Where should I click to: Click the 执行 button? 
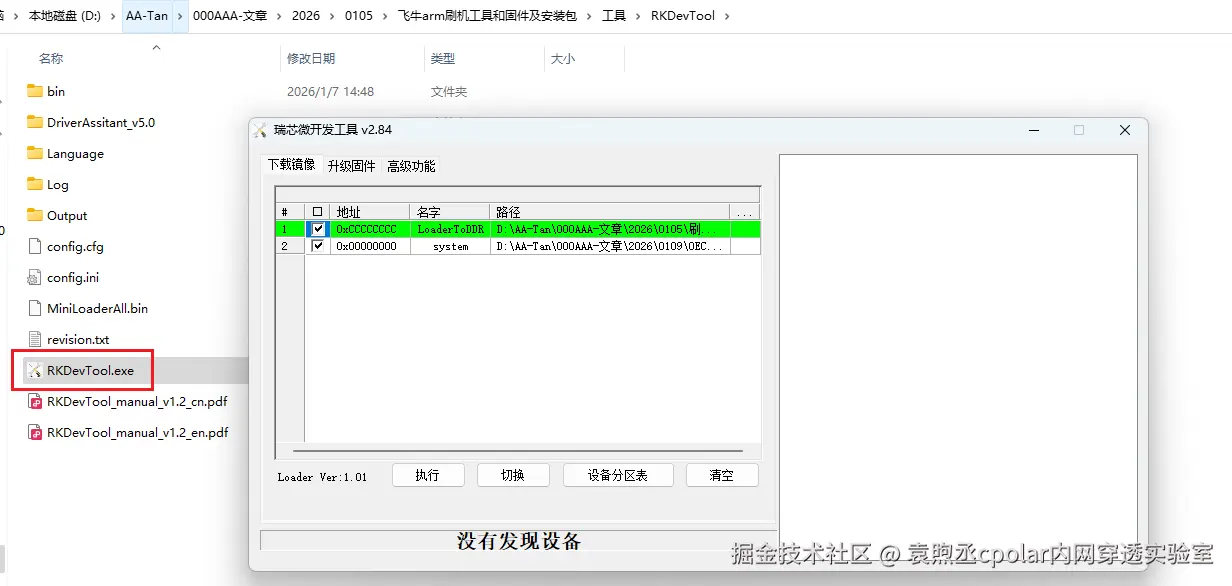(428, 475)
